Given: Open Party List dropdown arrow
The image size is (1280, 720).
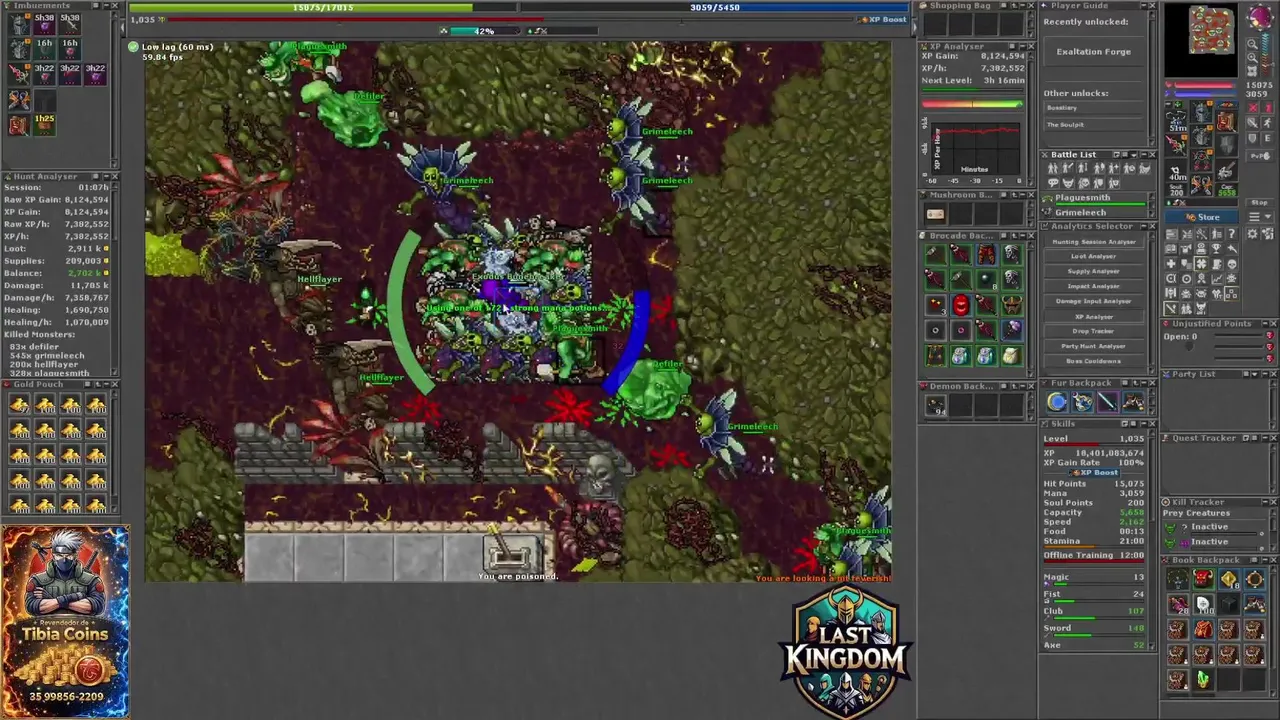Looking at the screenshot, I should [x=1254, y=374].
